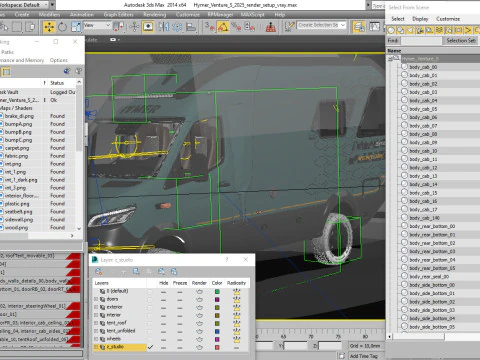Open the Create menu
Image resolution: width=480 pixels, height=360 pixels.
point(22,14)
